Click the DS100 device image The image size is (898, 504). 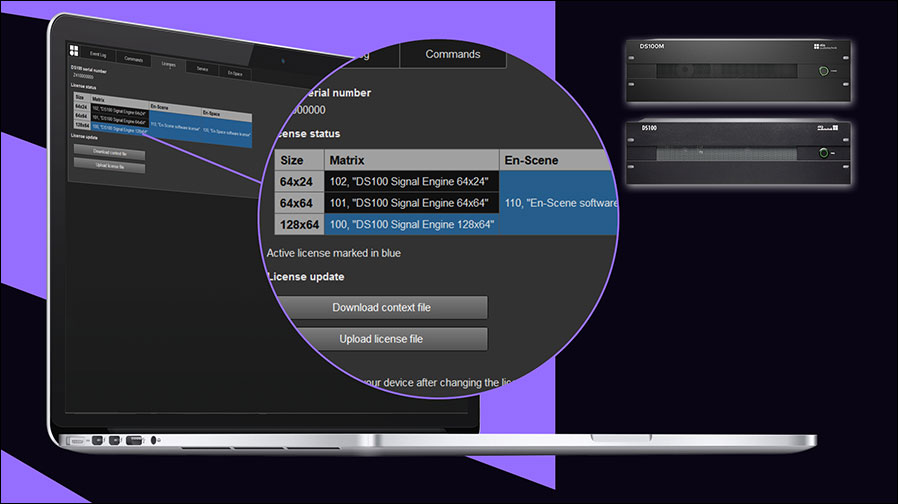738,153
